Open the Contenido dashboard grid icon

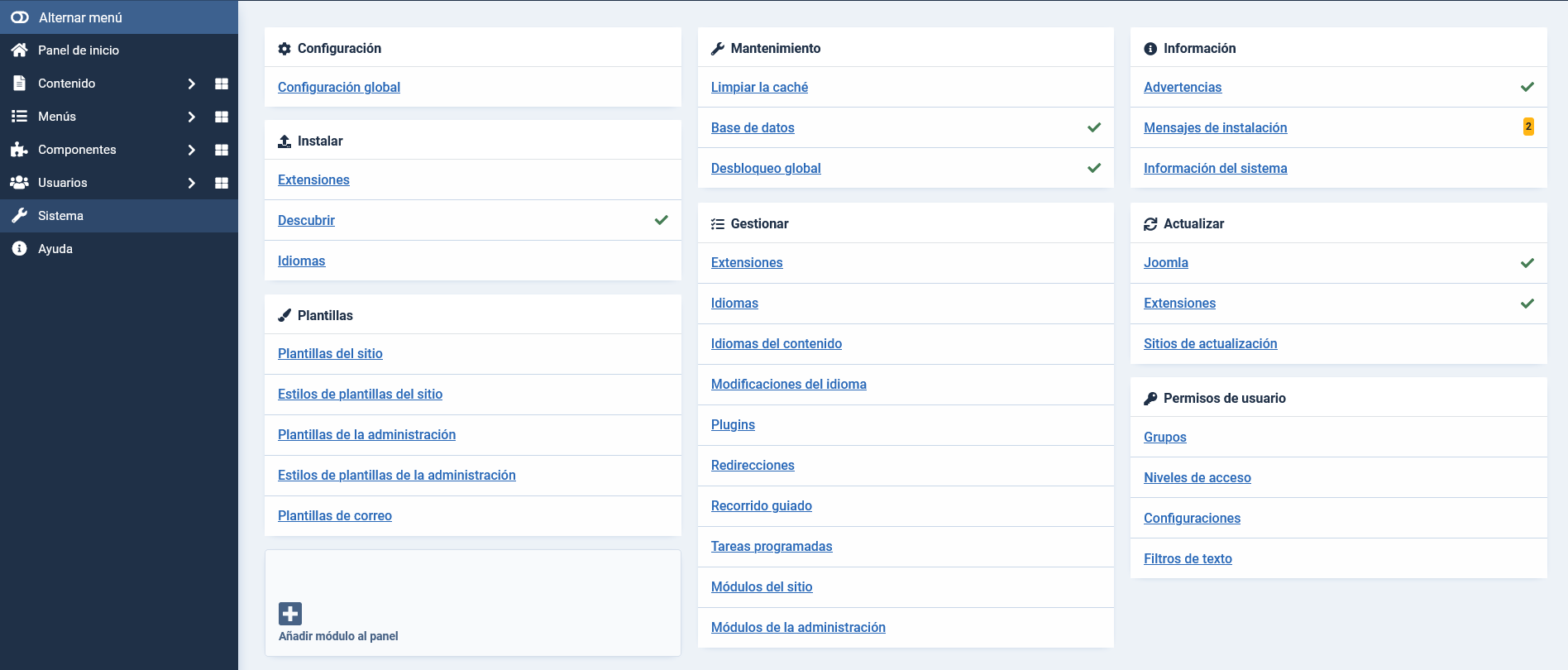221,84
